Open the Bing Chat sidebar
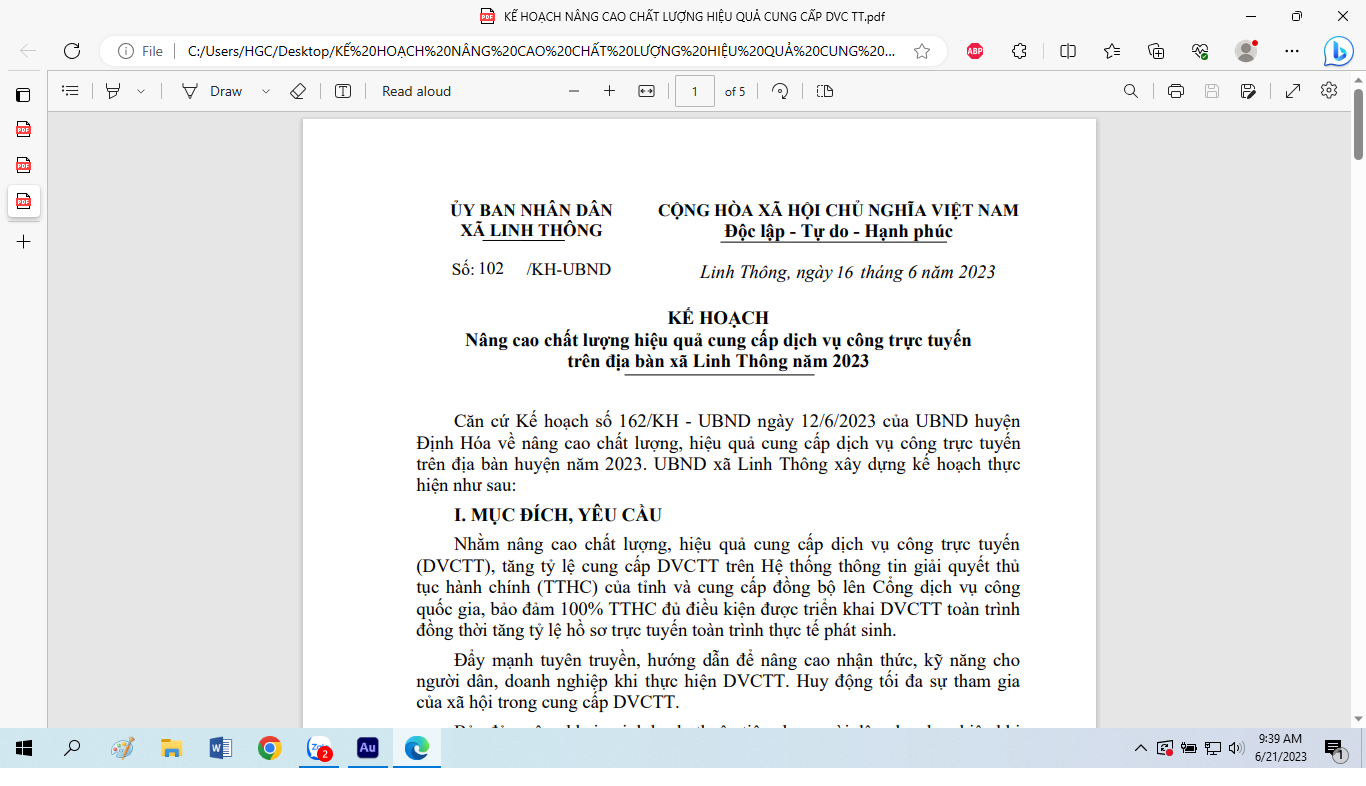 pos(1338,51)
